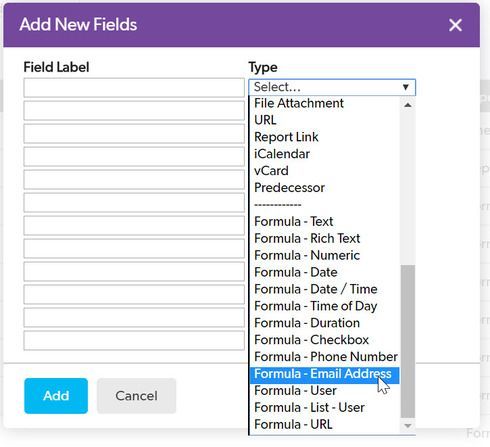Open the Type Select dropdown arrow
Image resolution: width=490 pixels, height=447 pixels.
point(405,87)
